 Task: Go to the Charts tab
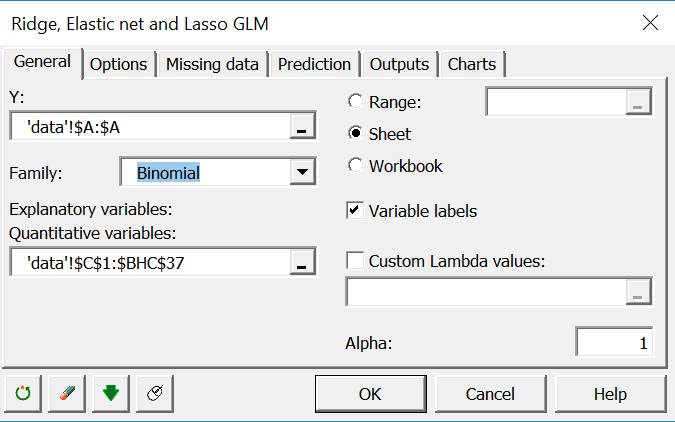pyautogui.click(x=472, y=64)
